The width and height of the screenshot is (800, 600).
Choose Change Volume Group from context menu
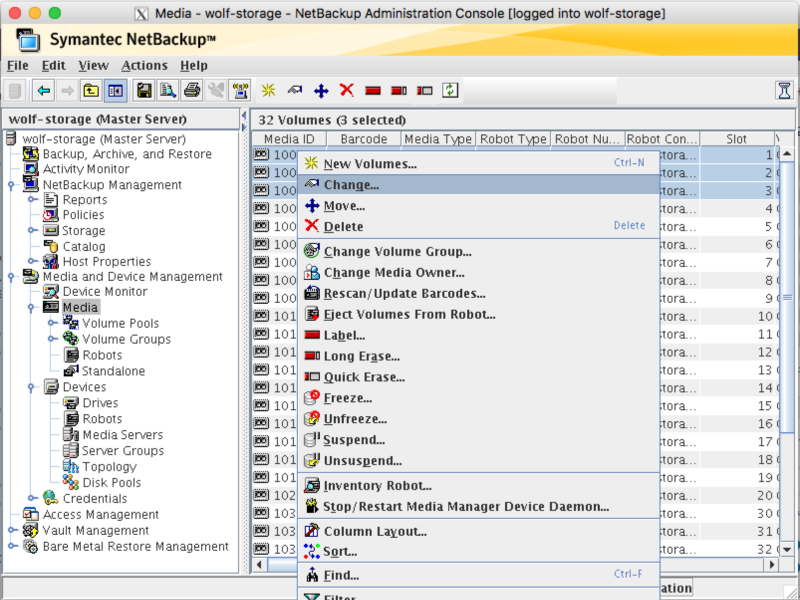[397, 251]
